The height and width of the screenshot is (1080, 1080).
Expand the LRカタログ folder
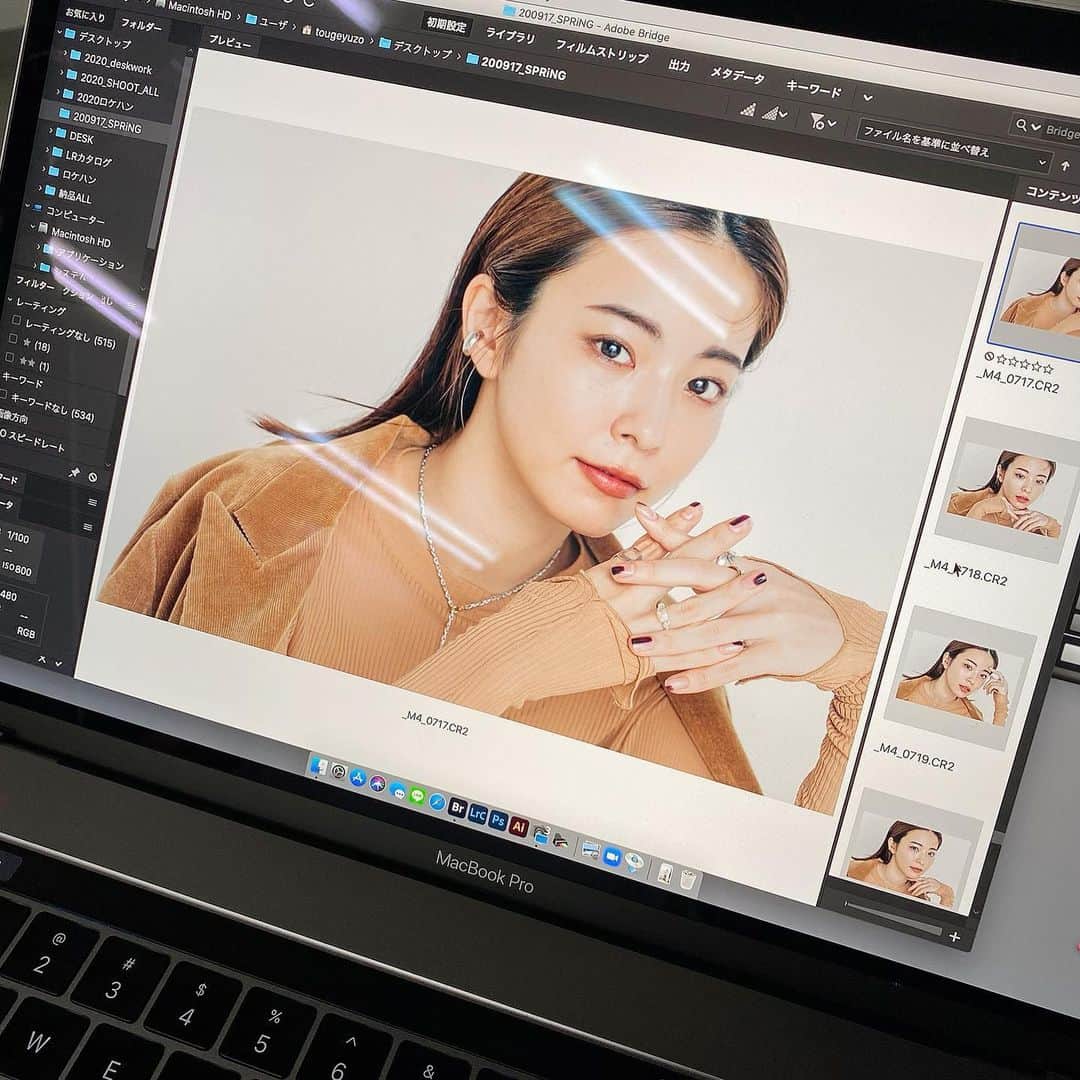click(x=48, y=149)
